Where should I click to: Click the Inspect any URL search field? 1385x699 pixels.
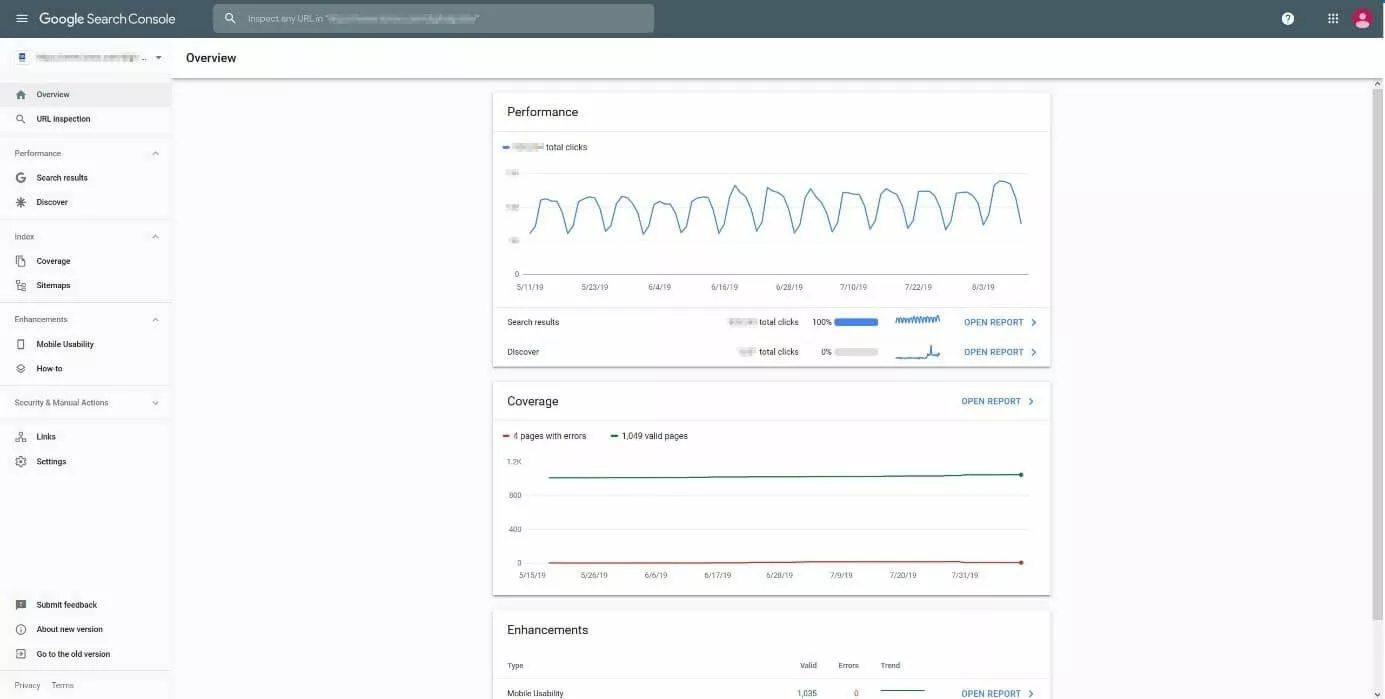tap(433, 18)
